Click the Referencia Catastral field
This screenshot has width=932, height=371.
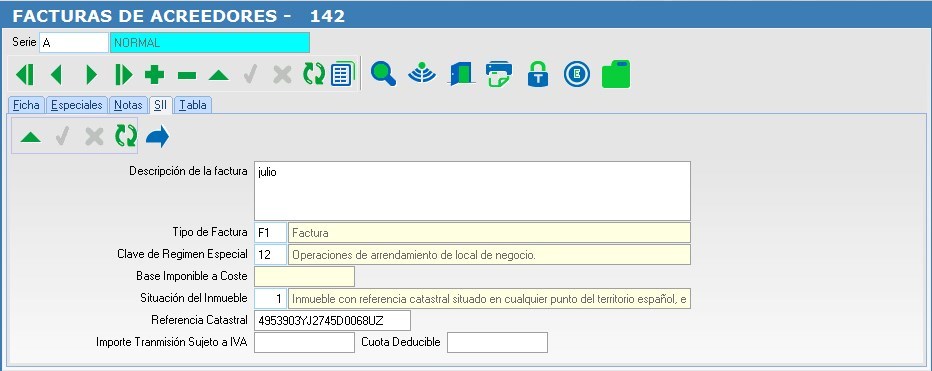[332, 320]
